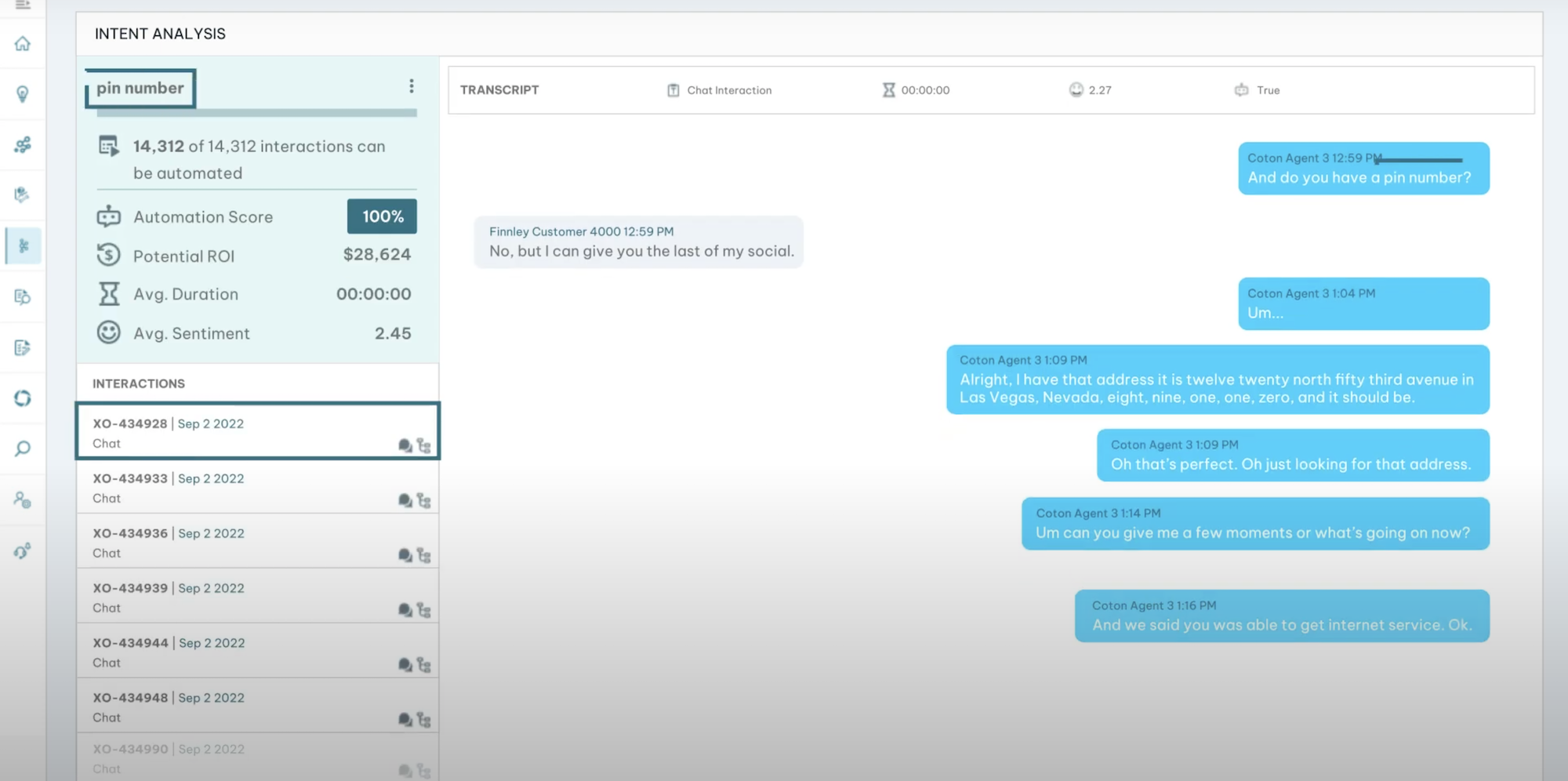Click the interactions automated icon beside 14,312
1568x781 pixels.
pyautogui.click(x=109, y=147)
